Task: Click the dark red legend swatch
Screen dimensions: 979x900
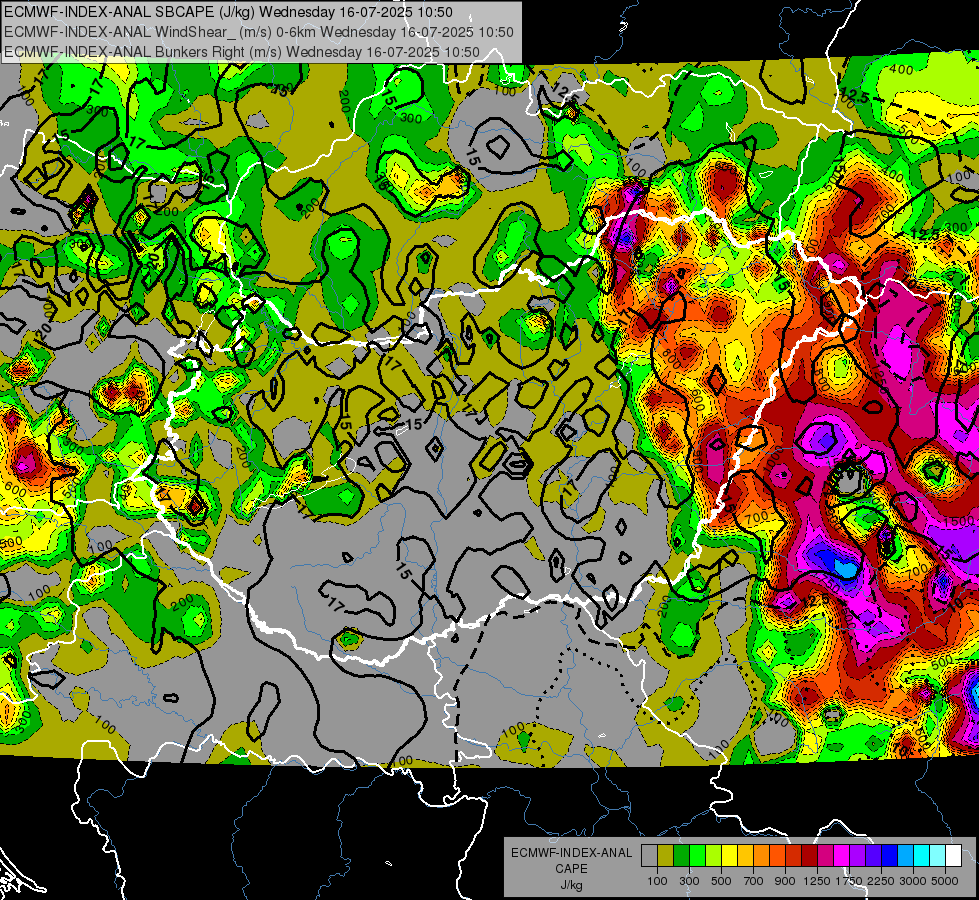Action: click(x=809, y=856)
